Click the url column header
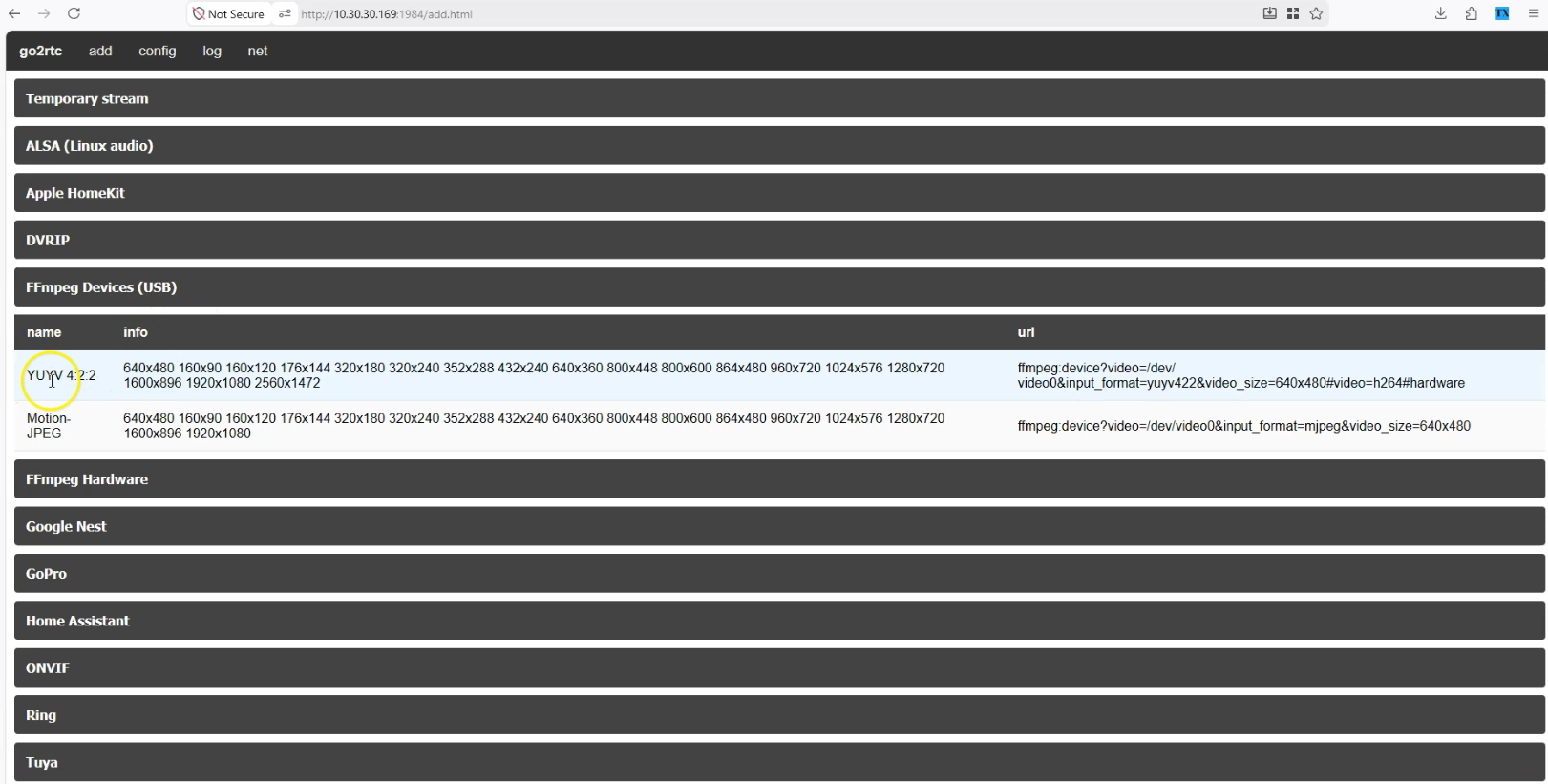1548x784 pixels. pos(1026,332)
